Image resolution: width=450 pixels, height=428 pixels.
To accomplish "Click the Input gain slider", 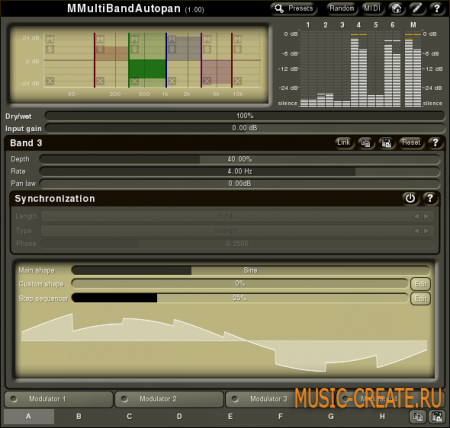I will tap(245, 128).
